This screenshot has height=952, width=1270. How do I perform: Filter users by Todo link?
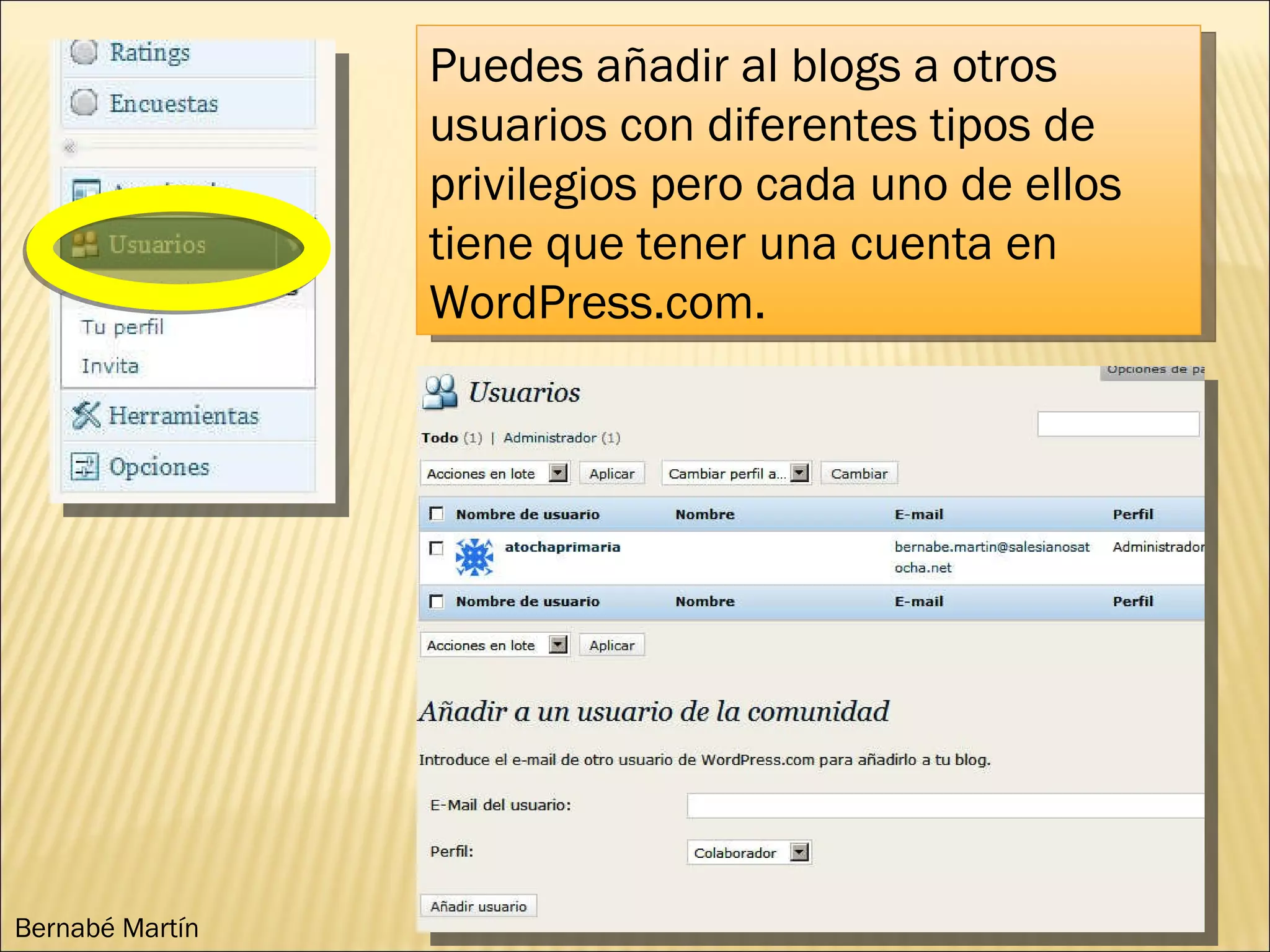pos(440,438)
